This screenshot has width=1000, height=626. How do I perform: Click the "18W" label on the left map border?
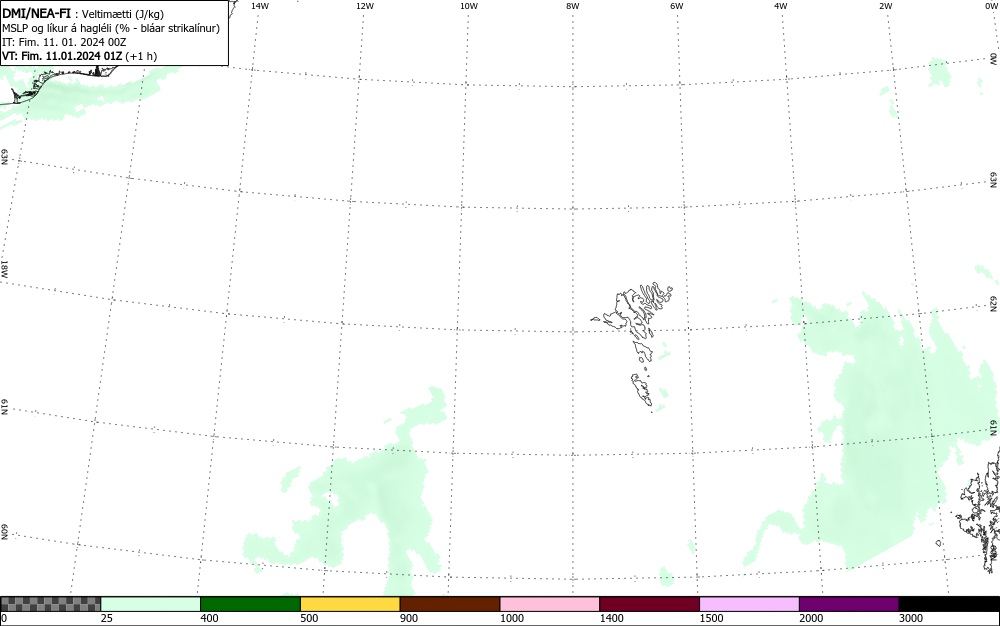pos(4,268)
